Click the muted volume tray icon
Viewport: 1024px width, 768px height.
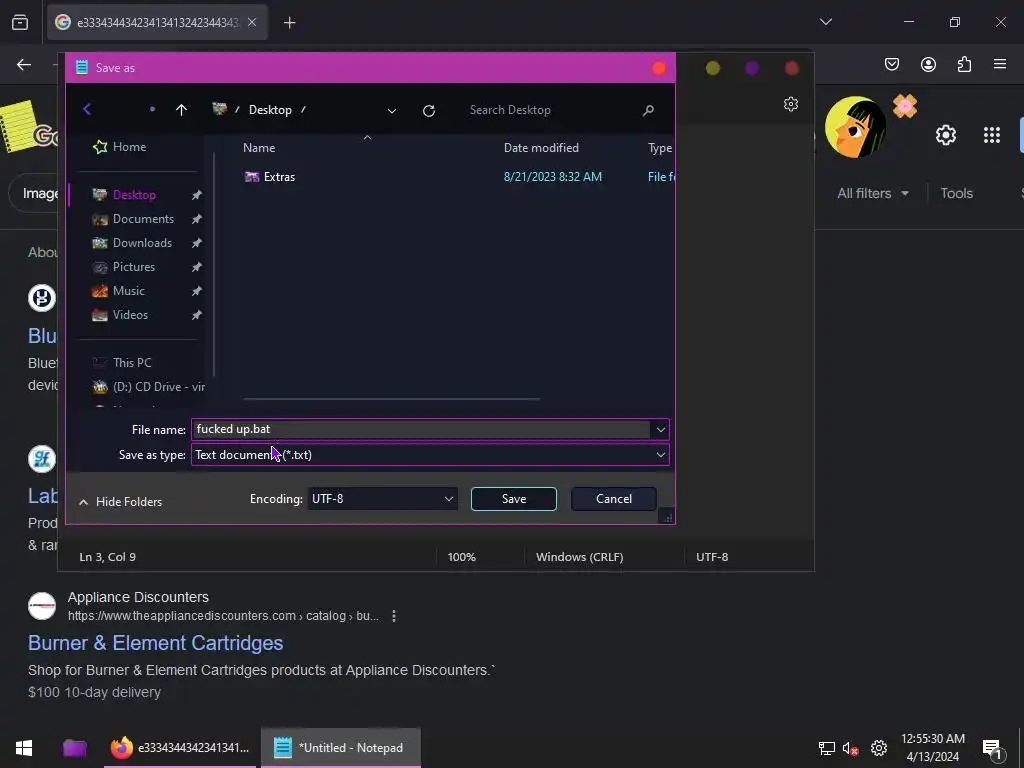[x=850, y=748]
